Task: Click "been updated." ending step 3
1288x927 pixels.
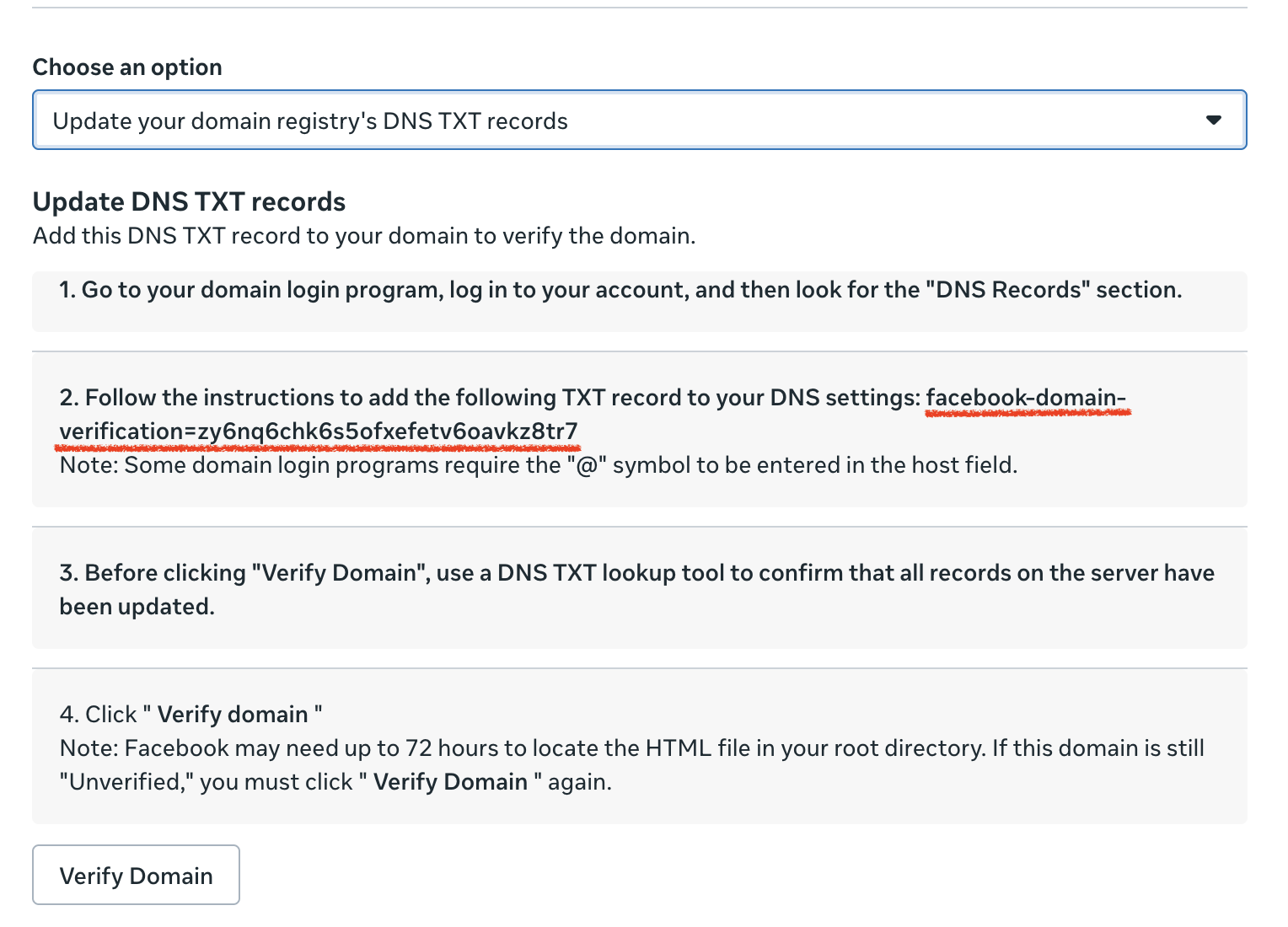Action: 137,607
